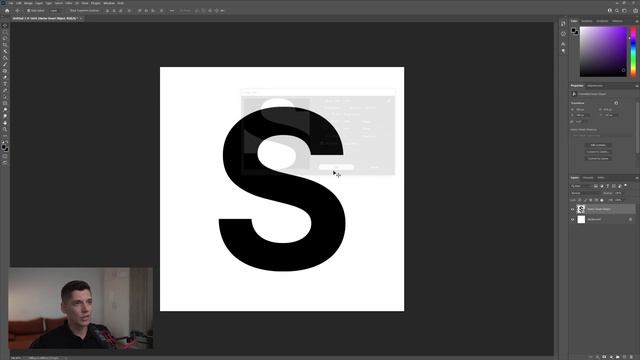This screenshot has height=360, width=640.
Task: Click the Share icon at top right
Action: (x=636, y=11)
